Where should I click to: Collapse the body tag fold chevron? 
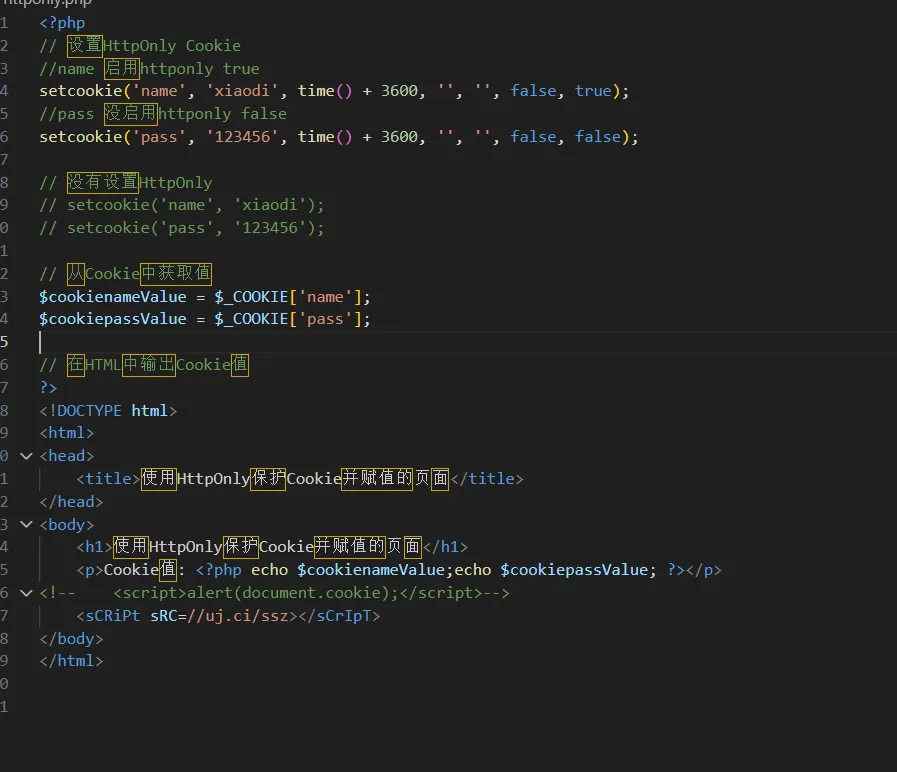click(26, 524)
